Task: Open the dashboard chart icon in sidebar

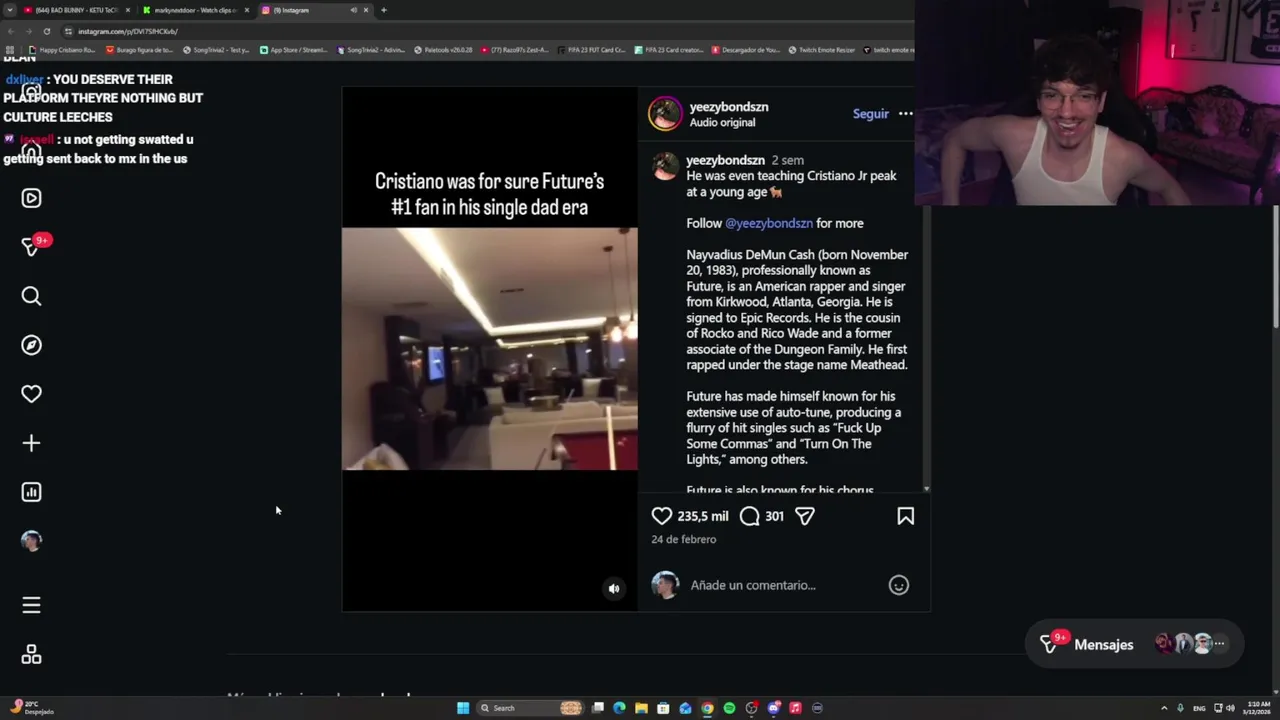Action: tap(31, 492)
